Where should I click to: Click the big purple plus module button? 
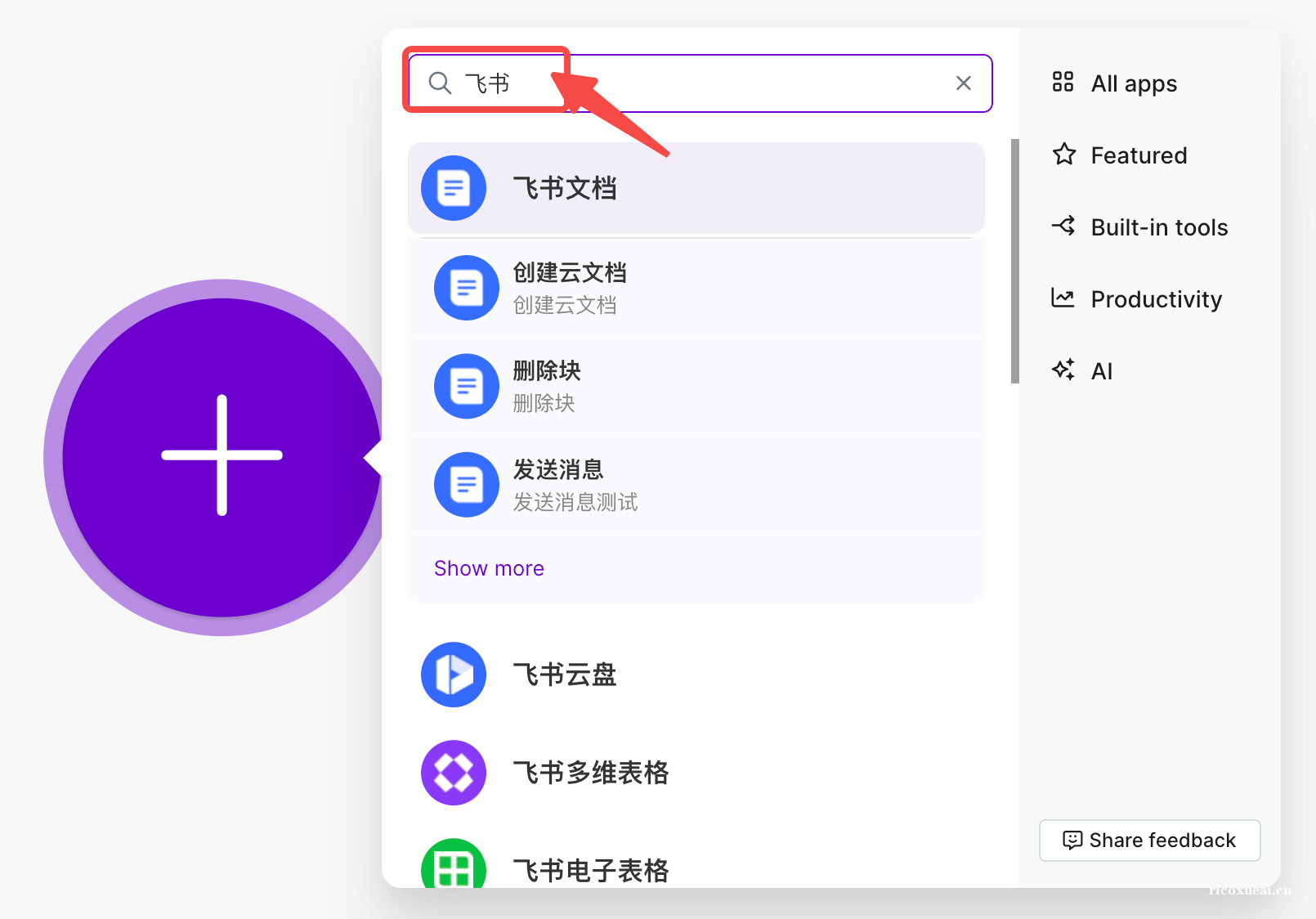pos(222,456)
